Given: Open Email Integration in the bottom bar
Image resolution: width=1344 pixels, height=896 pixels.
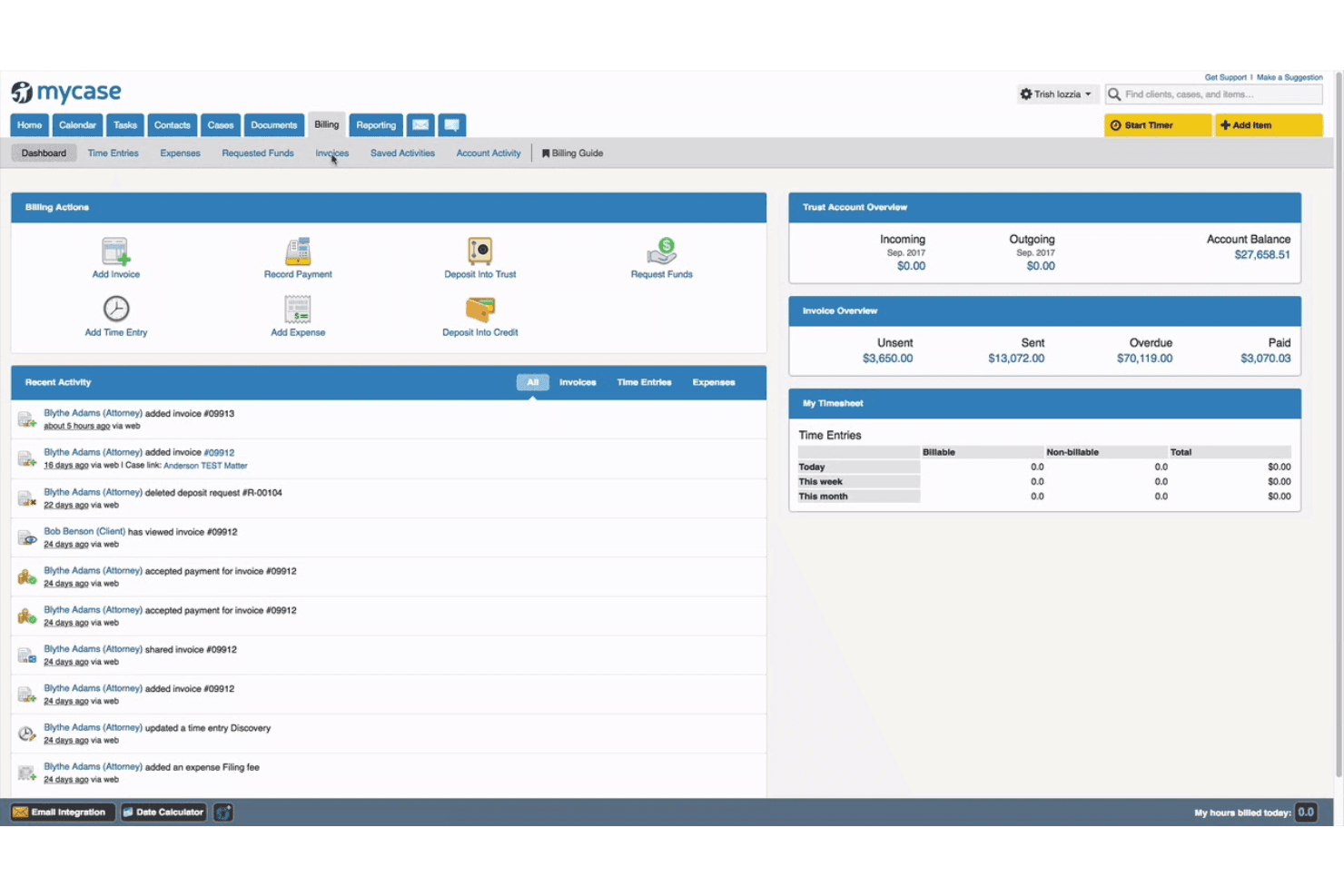Looking at the screenshot, I should [x=63, y=812].
